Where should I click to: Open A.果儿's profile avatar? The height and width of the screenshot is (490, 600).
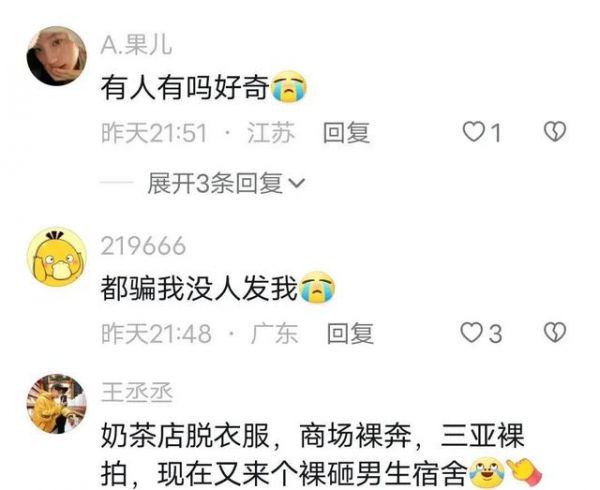pyautogui.click(x=57, y=56)
